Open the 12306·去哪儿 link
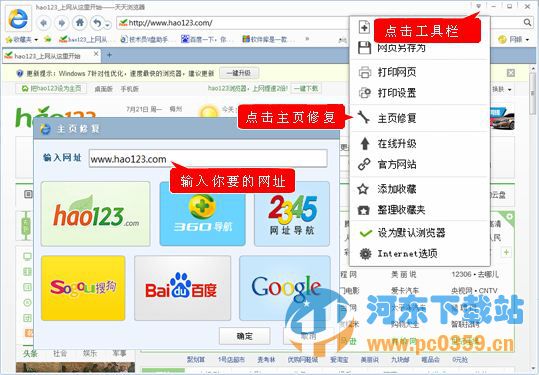This screenshot has height=375, width=539. [475, 274]
